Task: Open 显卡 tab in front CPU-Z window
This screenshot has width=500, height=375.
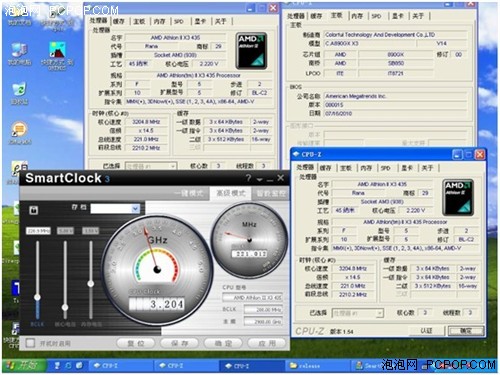Action: (407, 168)
